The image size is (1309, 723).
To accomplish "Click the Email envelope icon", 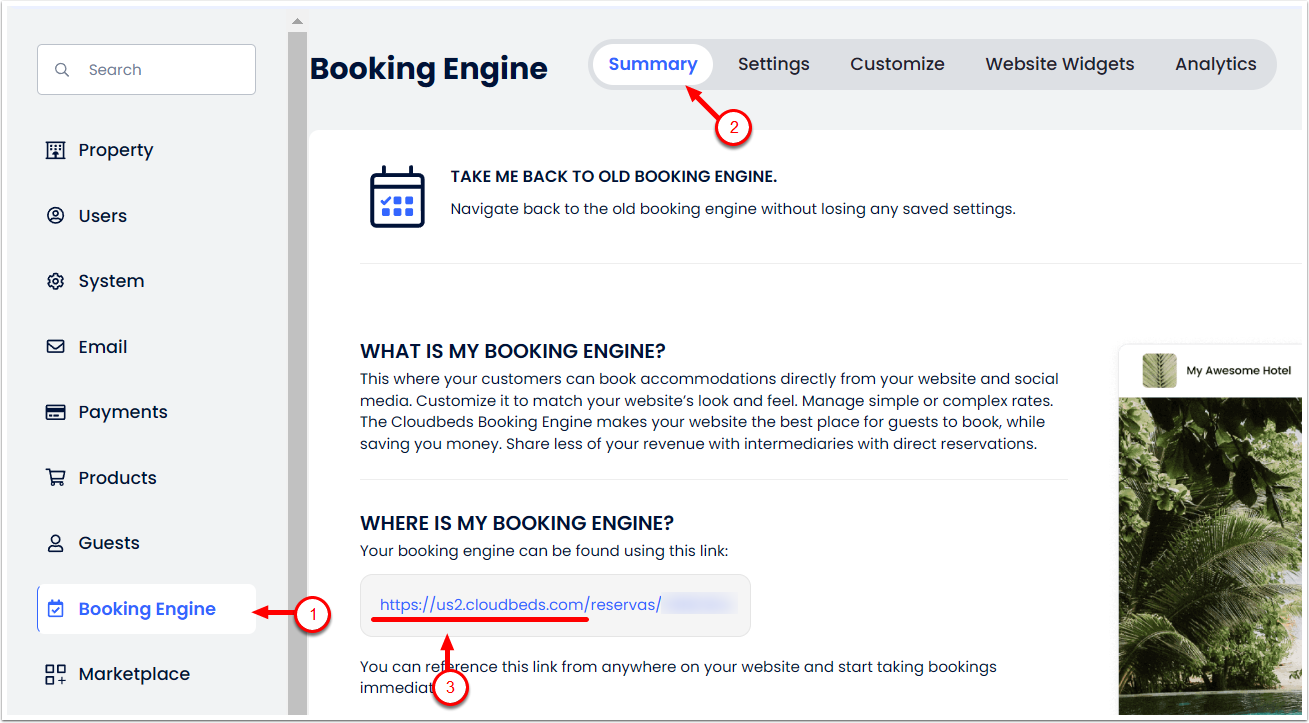I will (56, 347).
